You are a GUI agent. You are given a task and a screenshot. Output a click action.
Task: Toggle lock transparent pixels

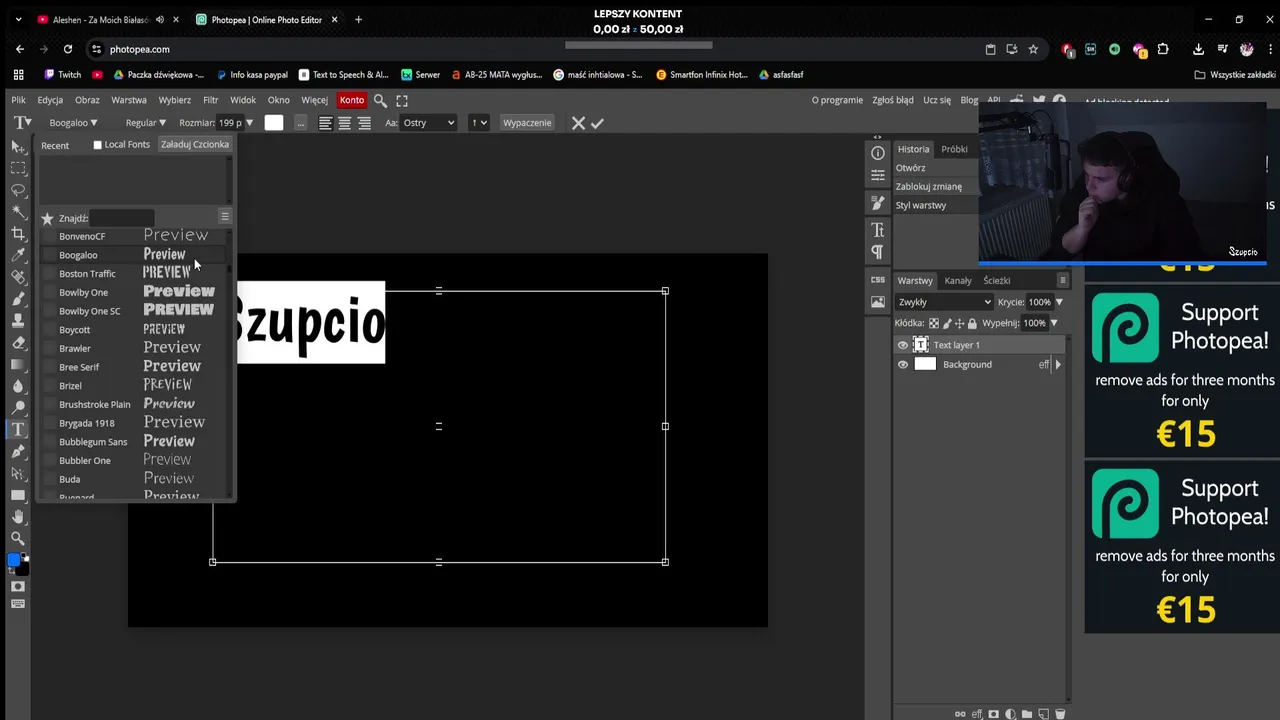click(934, 323)
